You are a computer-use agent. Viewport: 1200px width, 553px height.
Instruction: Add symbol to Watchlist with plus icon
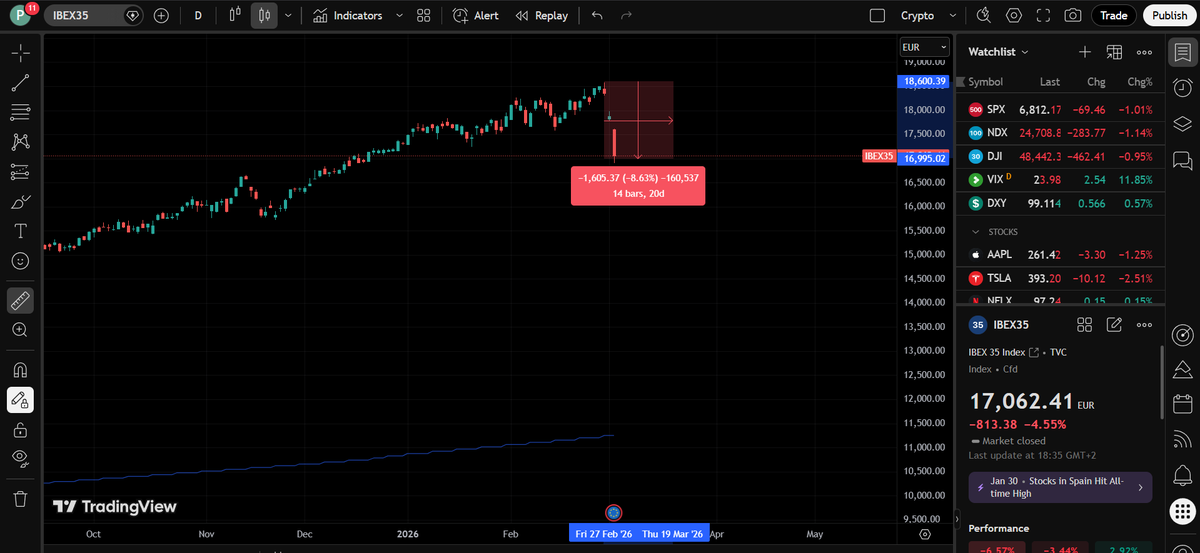tap(1085, 51)
